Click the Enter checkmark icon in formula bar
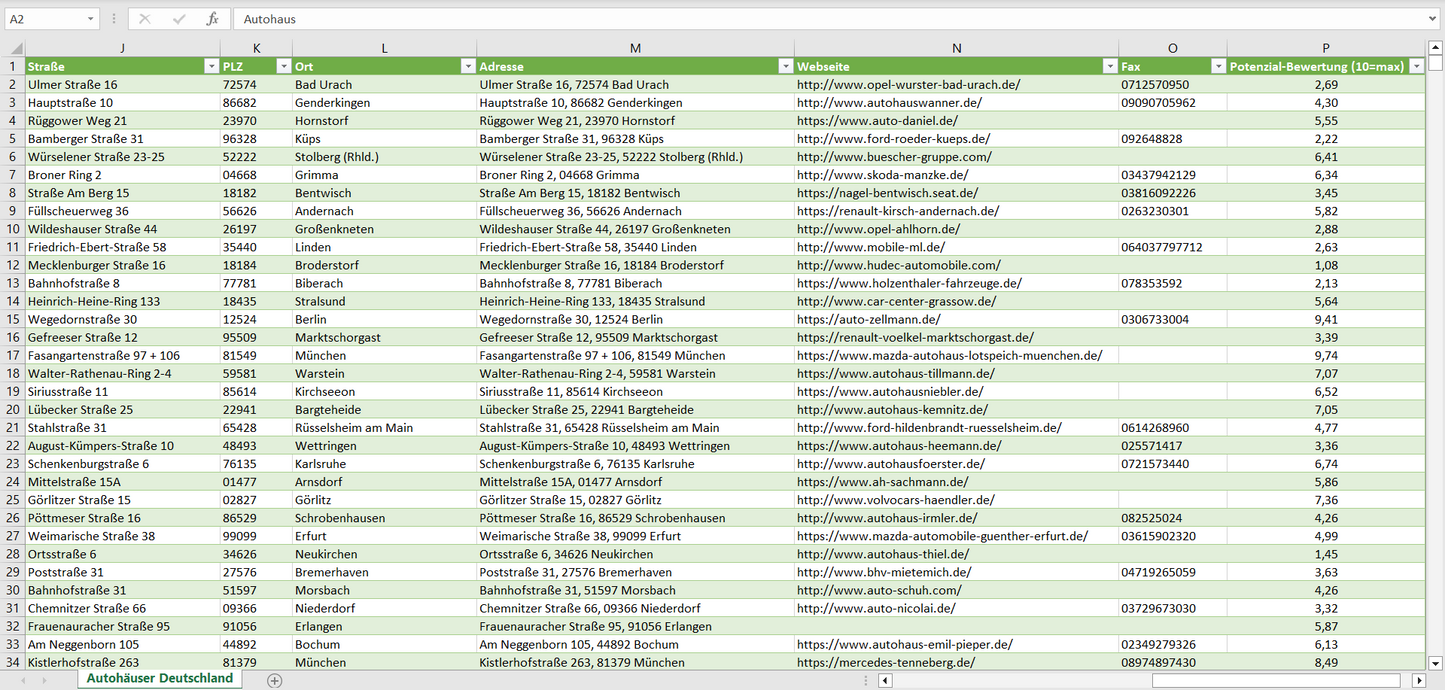Screen dimensions: 1445x690 coord(179,19)
